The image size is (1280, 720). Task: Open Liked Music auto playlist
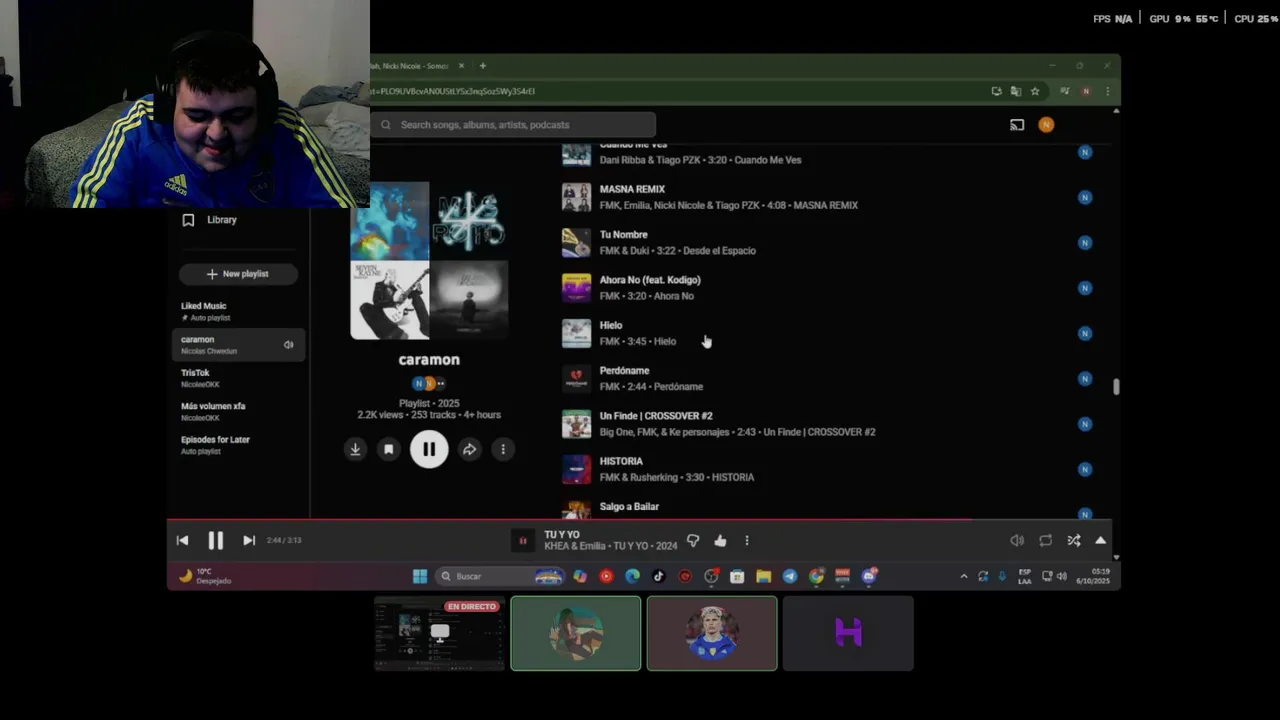pyautogui.click(x=238, y=311)
